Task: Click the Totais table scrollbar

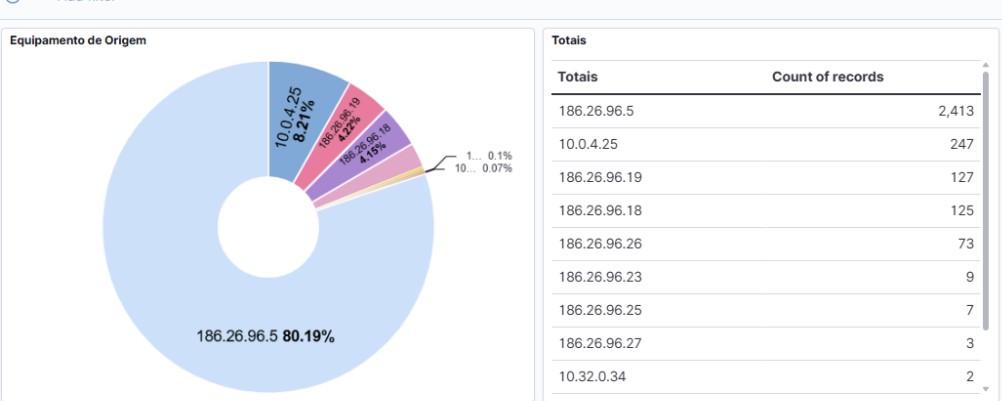Action: [986, 200]
